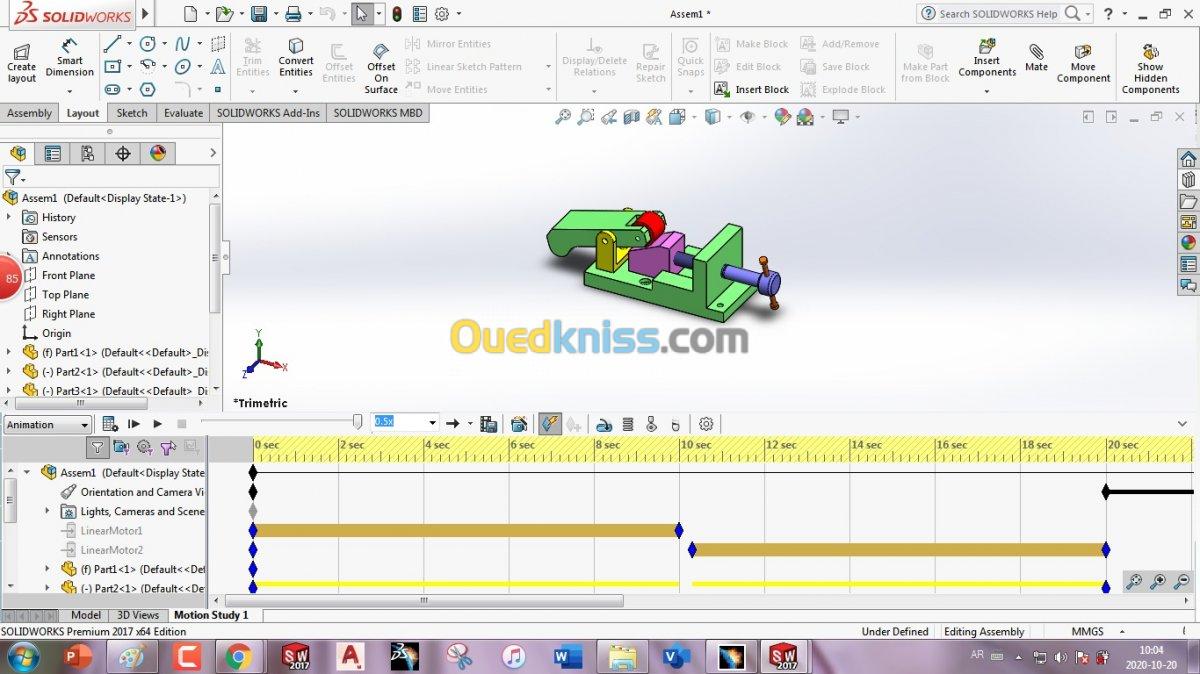The width and height of the screenshot is (1200, 674).
Task: Click Convert Entities tool
Action: click(296, 59)
